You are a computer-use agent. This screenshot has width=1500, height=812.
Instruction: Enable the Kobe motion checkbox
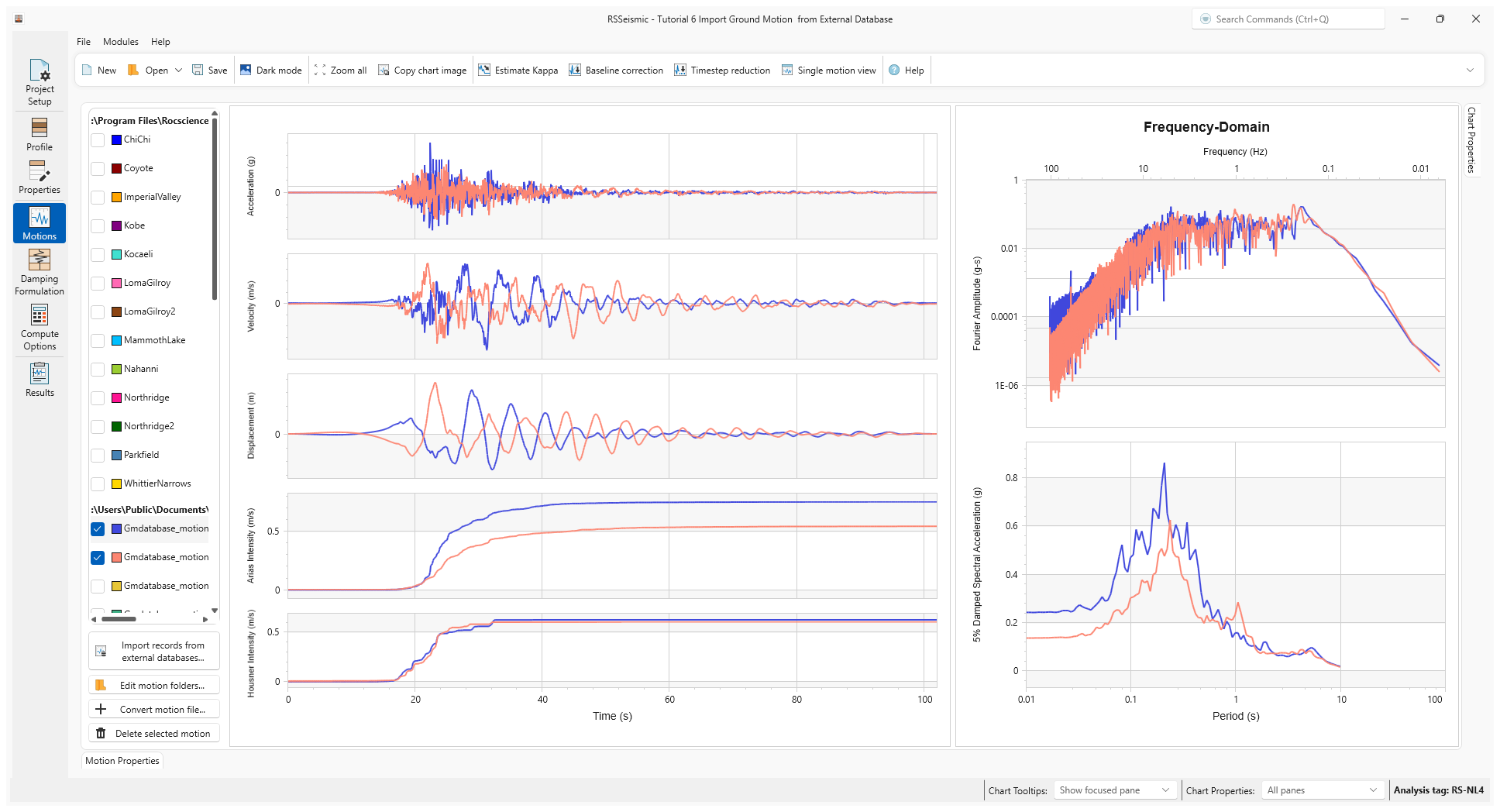click(98, 225)
